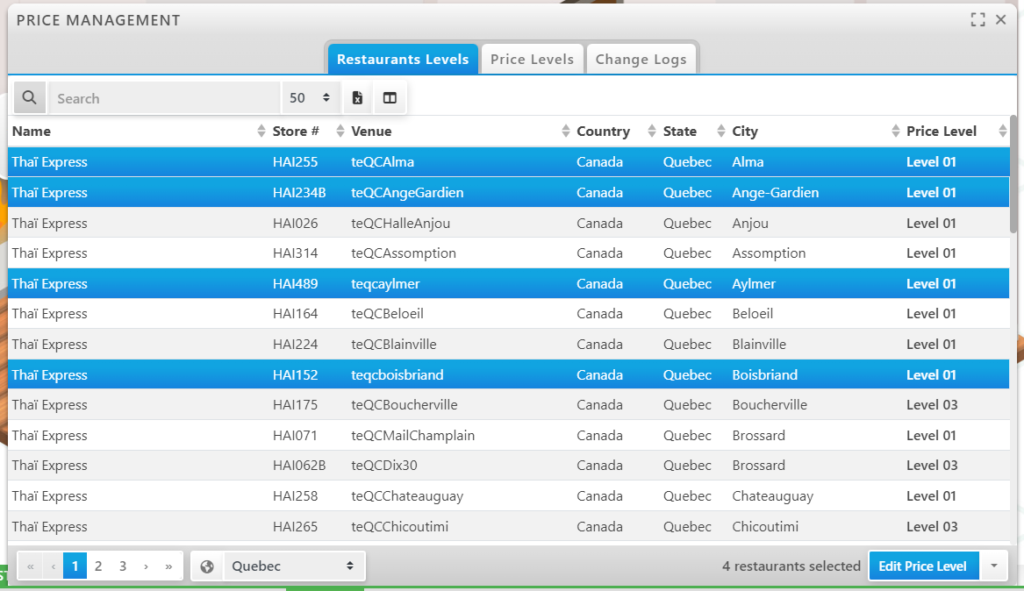Go to the next page arrow
This screenshot has height=591, width=1024.
point(146,566)
